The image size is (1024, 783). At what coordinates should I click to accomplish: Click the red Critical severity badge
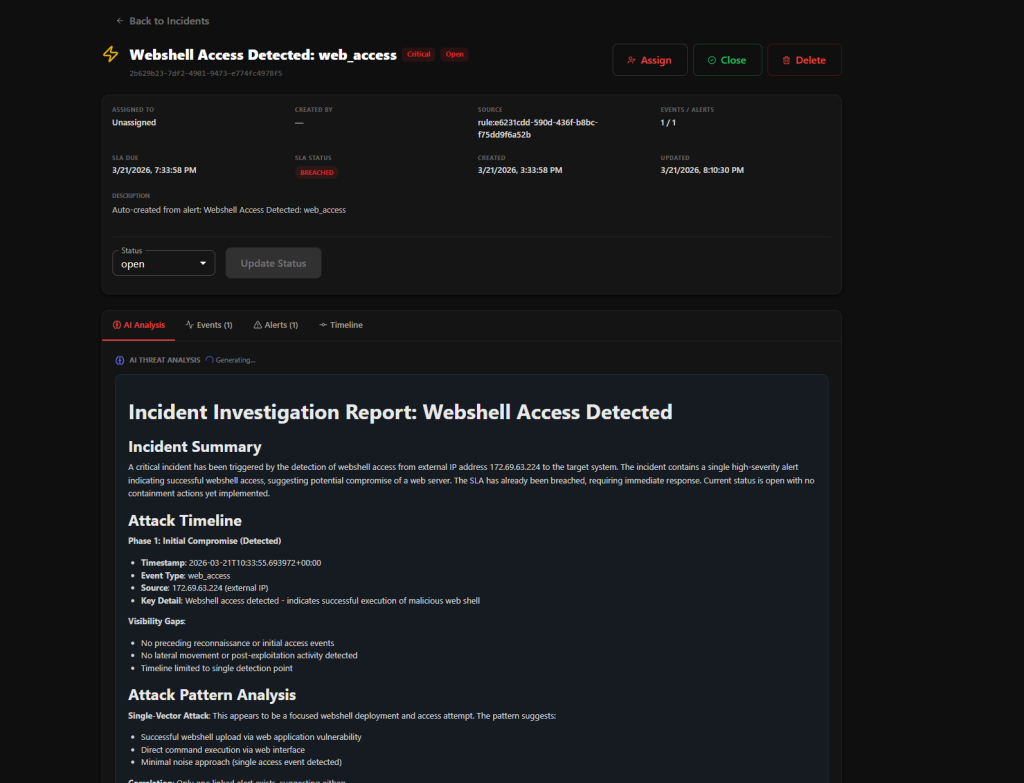click(419, 55)
